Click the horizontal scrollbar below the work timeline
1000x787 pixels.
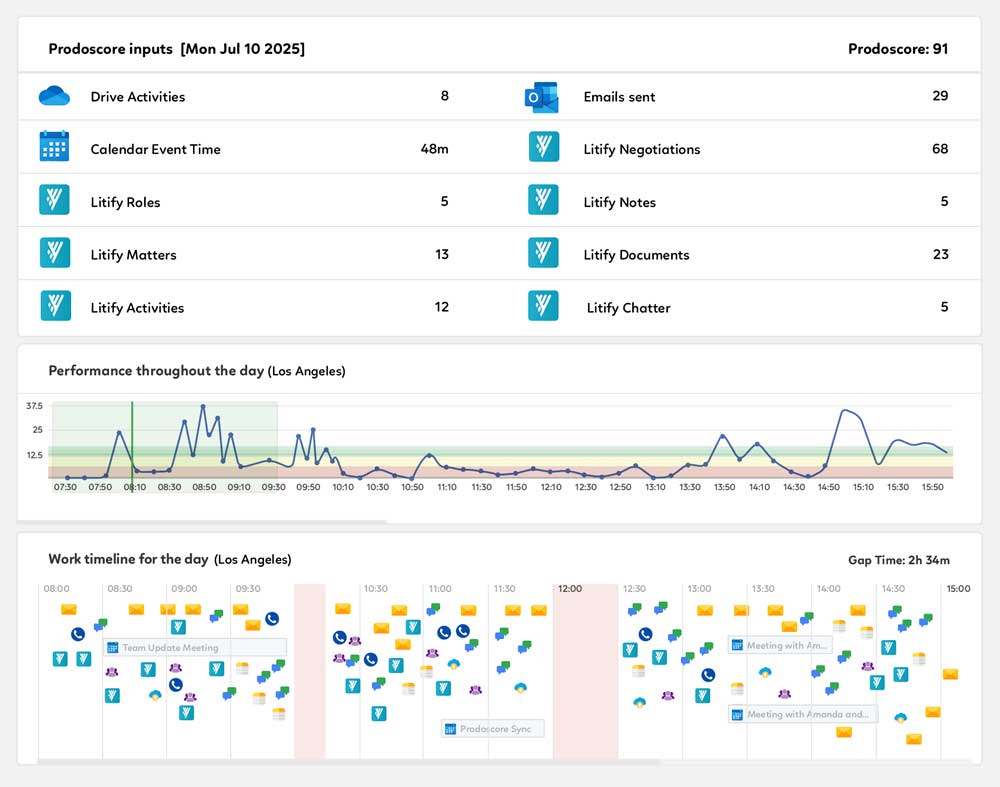coord(349,761)
